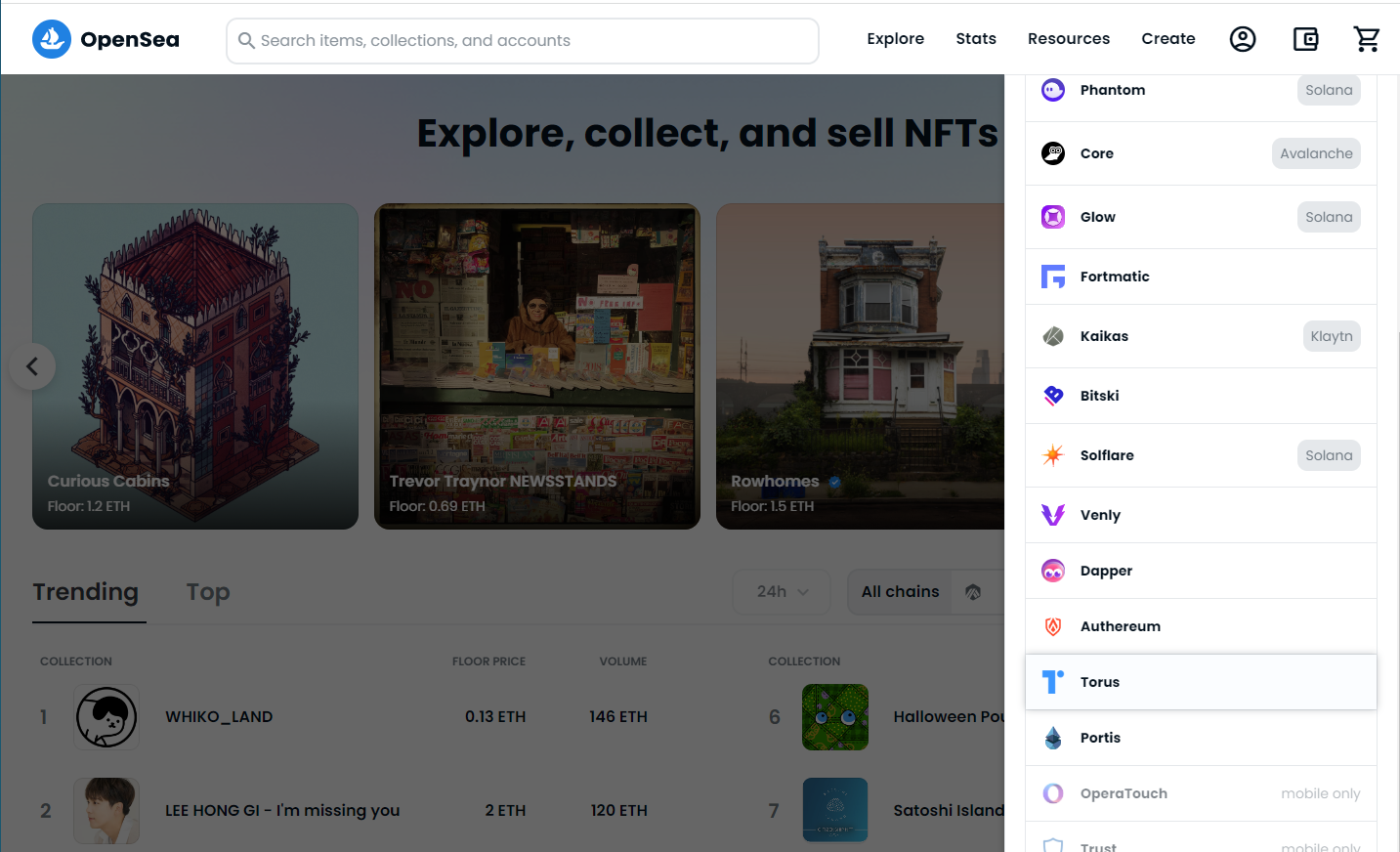The image size is (1400, 852).
Task: Open the 24h time range dropdown
Action: 782,592
